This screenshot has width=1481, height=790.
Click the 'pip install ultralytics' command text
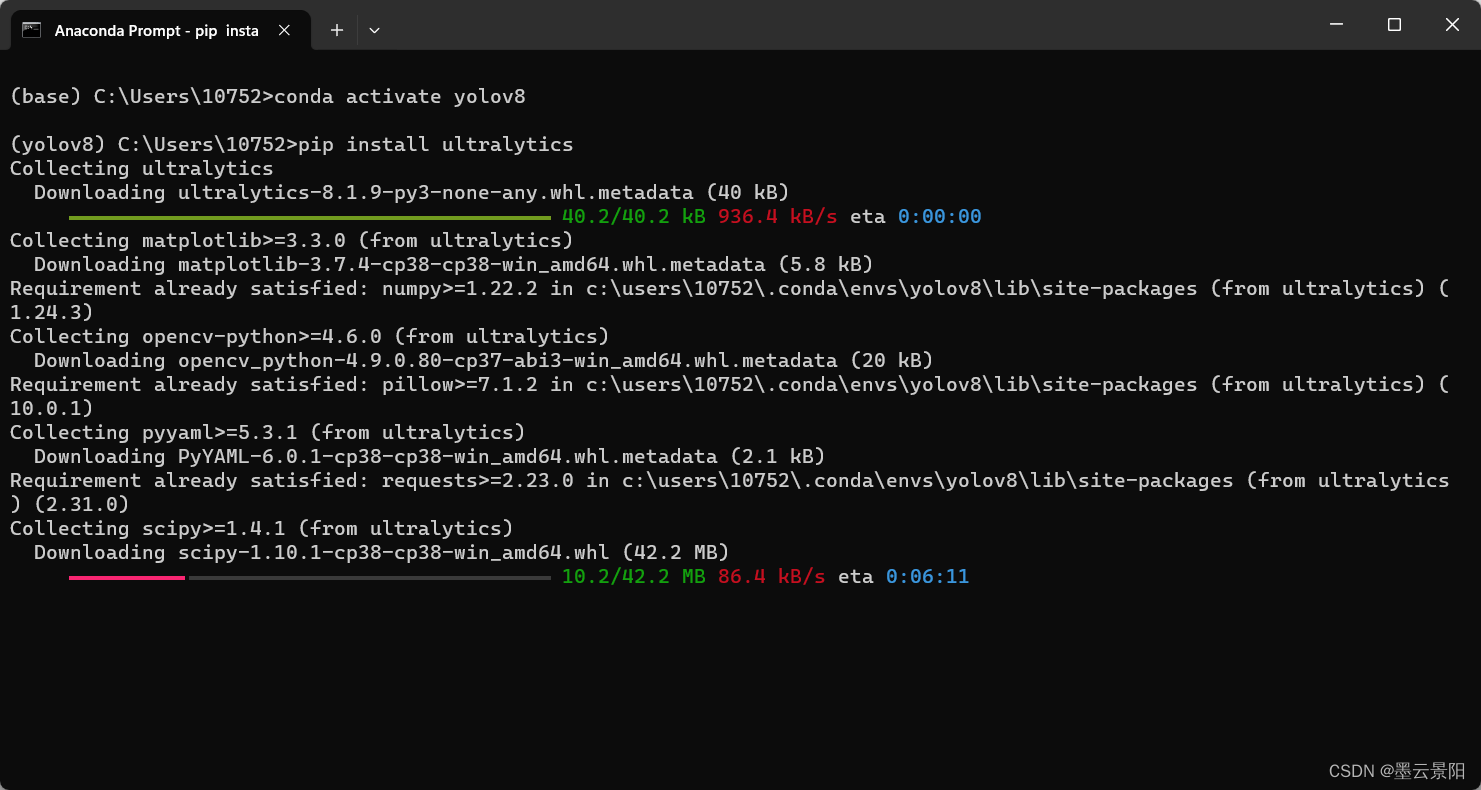435,144
